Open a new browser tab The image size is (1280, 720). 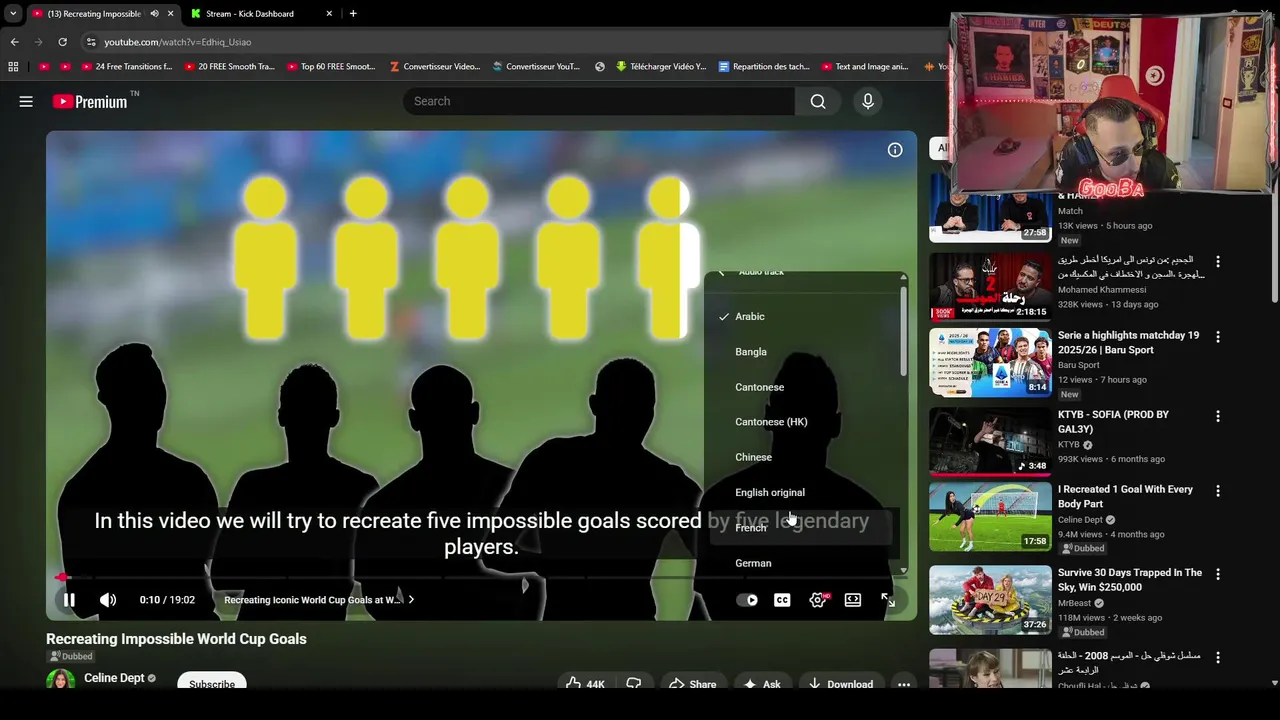pyautogui.click(x=353, y=14)
